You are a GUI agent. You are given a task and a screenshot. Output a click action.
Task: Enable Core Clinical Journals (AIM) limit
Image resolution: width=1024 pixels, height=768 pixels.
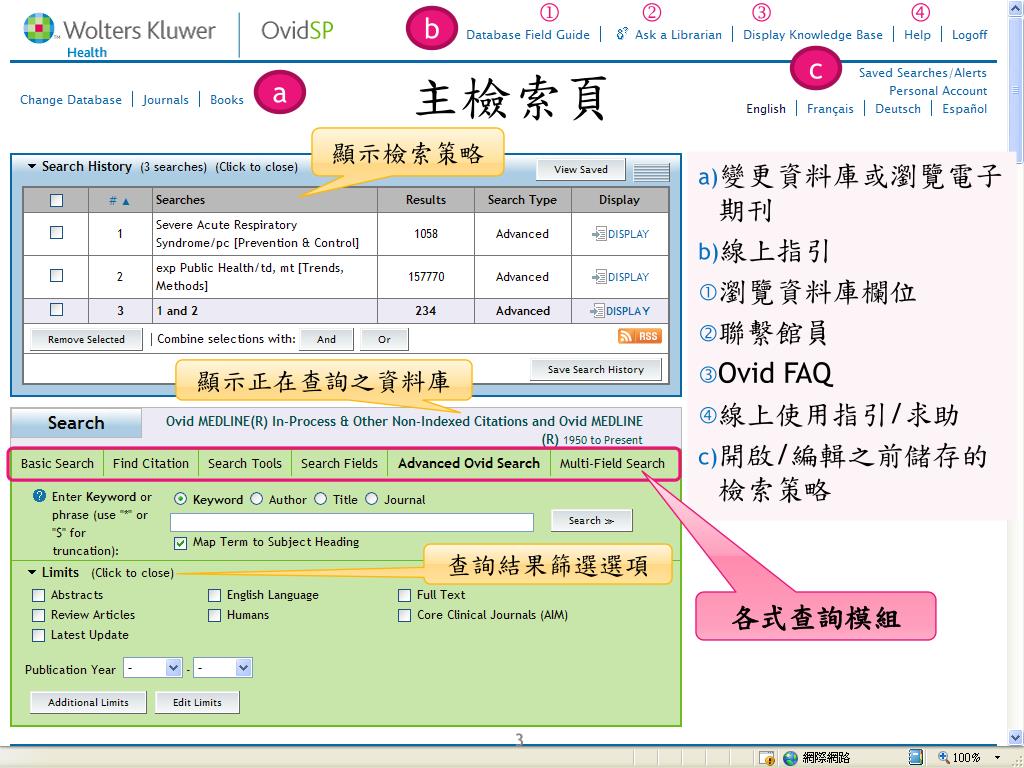pyautogui.click(x=404, y=615)
